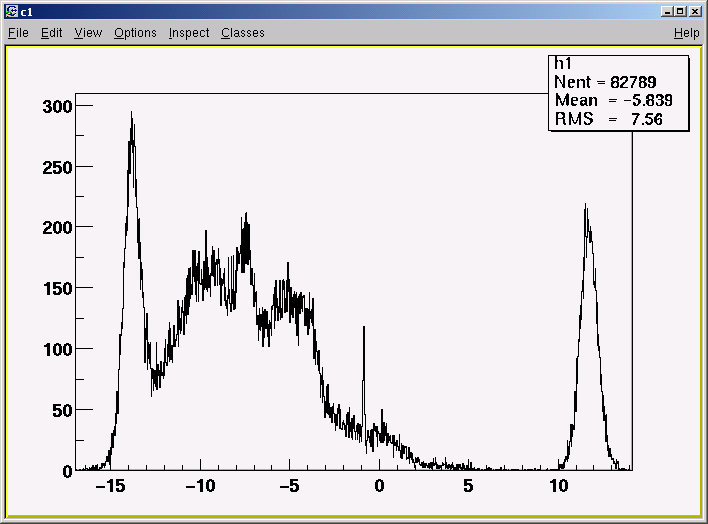Click the Nent = 82789 stats line
This screenshot has width=708, height=524.
tap(605, 82)
